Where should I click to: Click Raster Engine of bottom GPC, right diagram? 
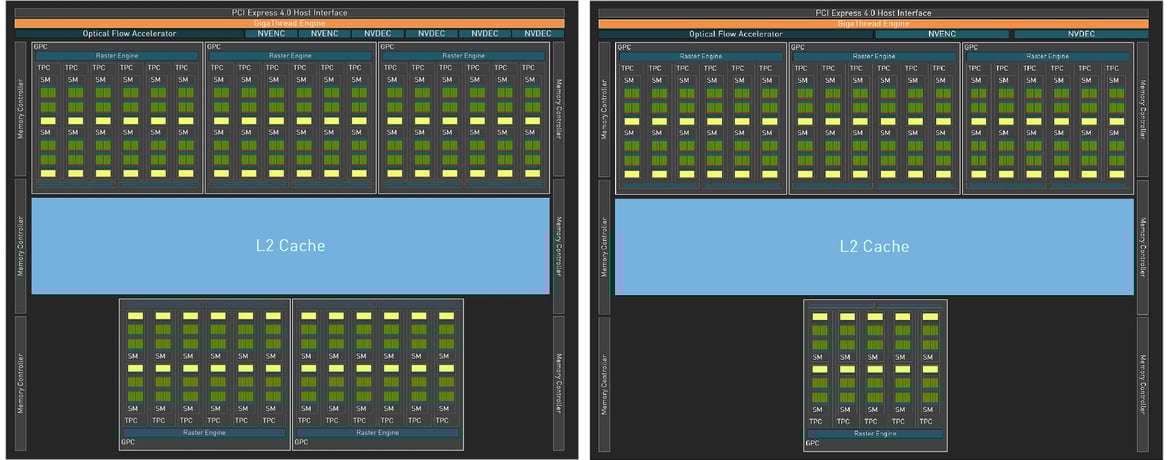point(875,433)
